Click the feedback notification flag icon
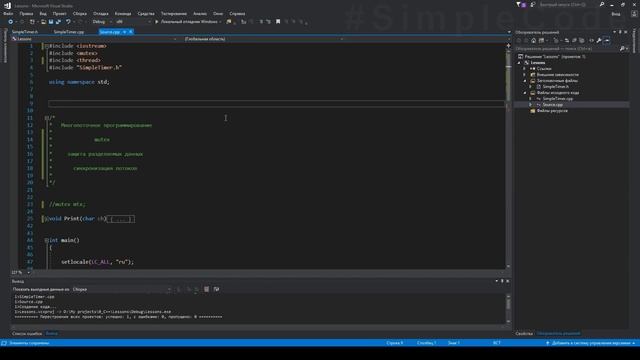Viewport: 640px width, 360px height. 519,4
